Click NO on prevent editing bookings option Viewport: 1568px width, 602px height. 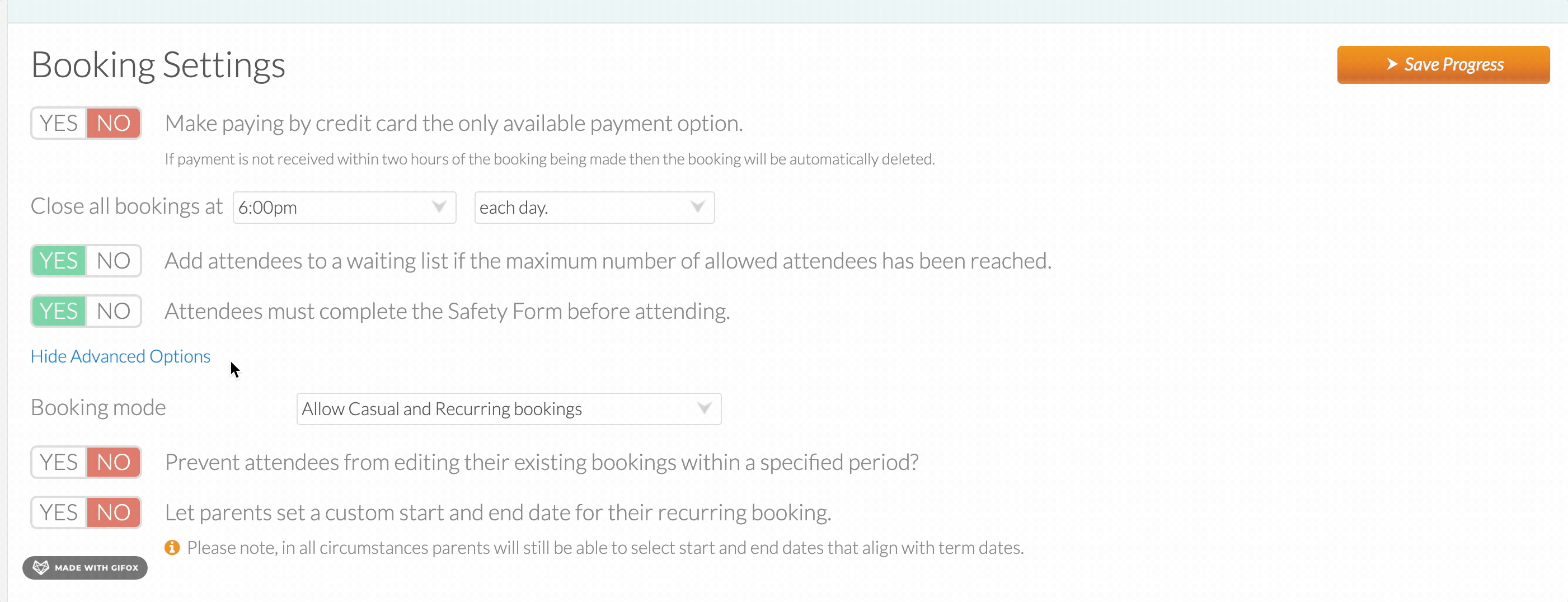click(x=114, y=462)
